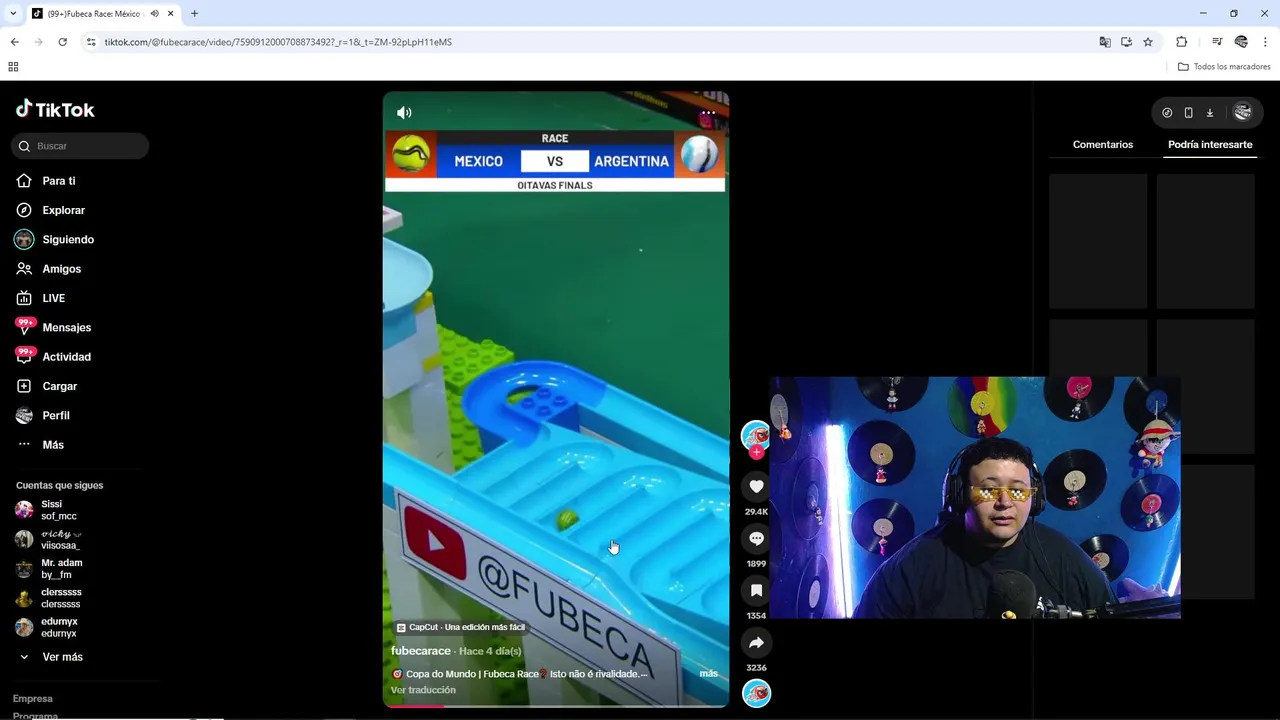The width and height of the screenshot is (1280, 720).
Task: Click the red video progress bar
Action: tap(555, 705)
